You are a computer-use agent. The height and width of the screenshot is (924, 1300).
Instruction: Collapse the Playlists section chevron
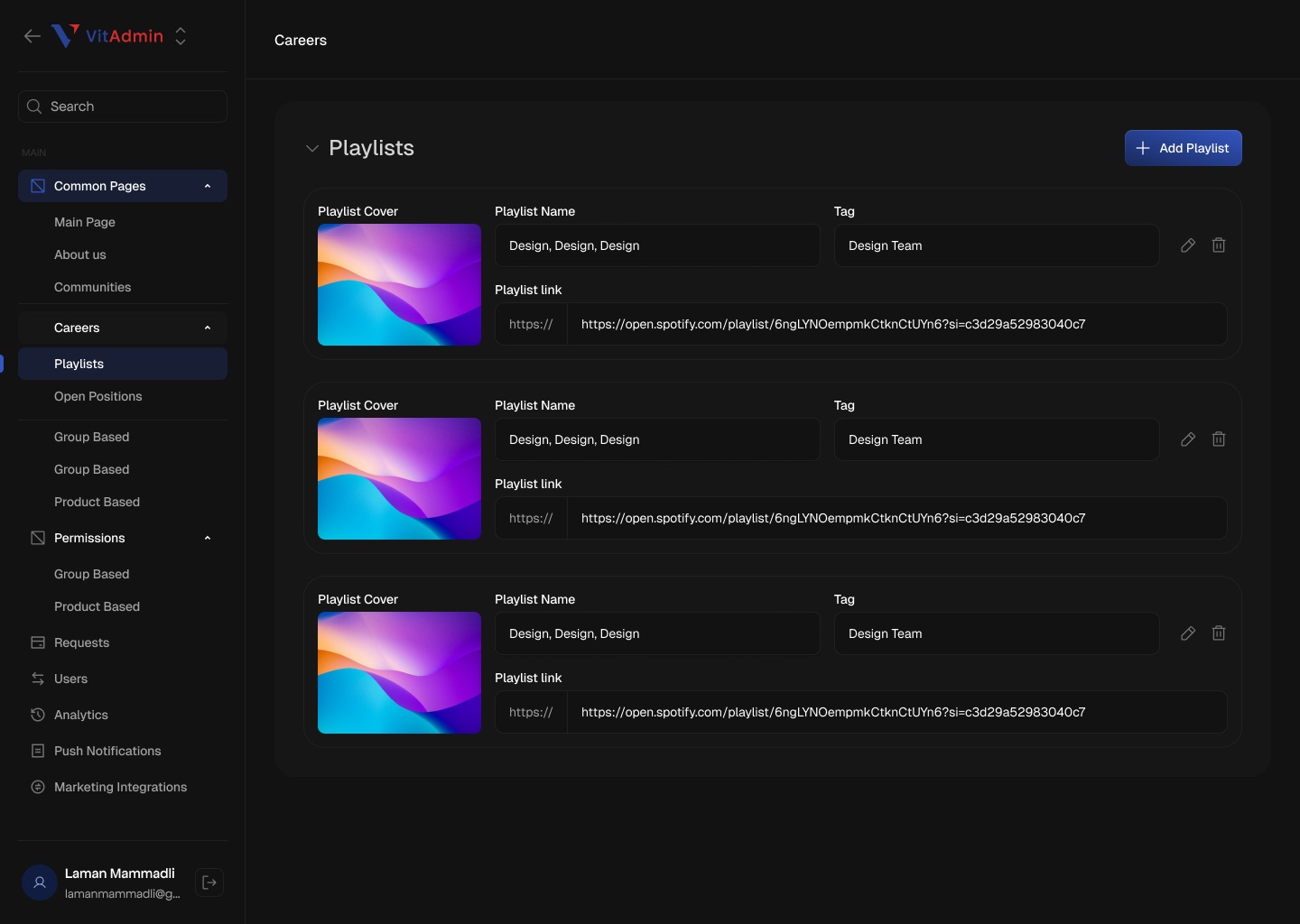[x=312, y=148]
